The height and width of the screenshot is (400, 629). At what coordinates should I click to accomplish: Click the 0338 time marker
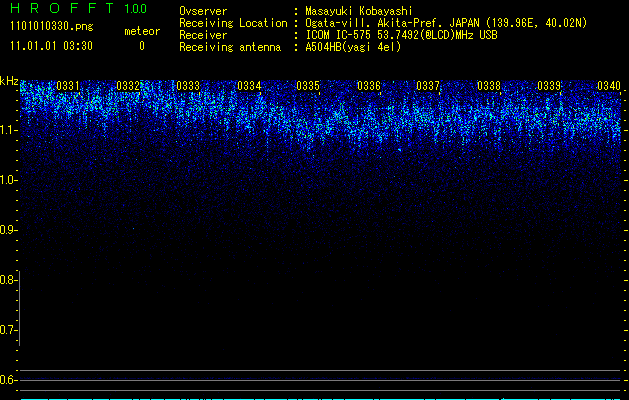point(489,86)
